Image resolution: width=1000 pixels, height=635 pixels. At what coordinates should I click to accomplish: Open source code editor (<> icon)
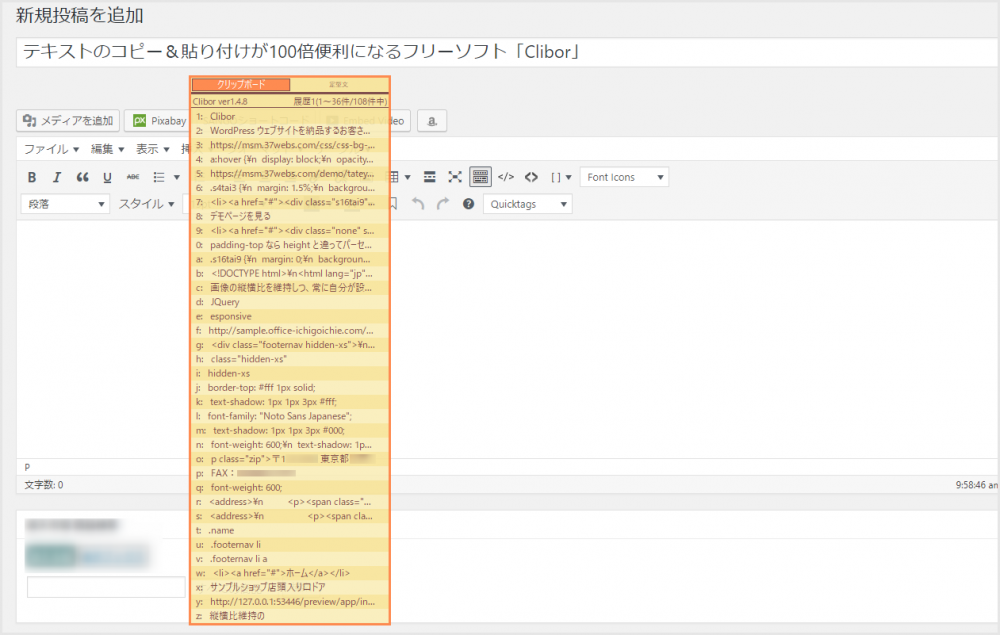pos(531,177)
